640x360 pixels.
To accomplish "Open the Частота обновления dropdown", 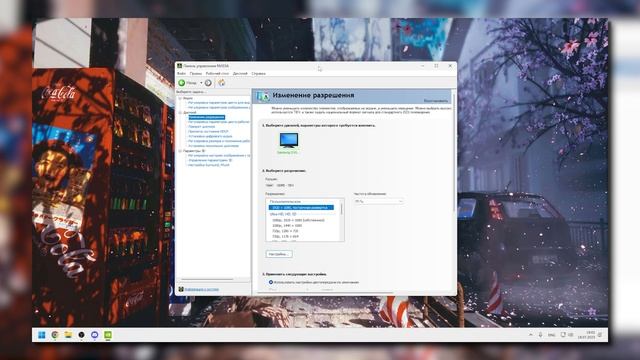I will [378, 201].
